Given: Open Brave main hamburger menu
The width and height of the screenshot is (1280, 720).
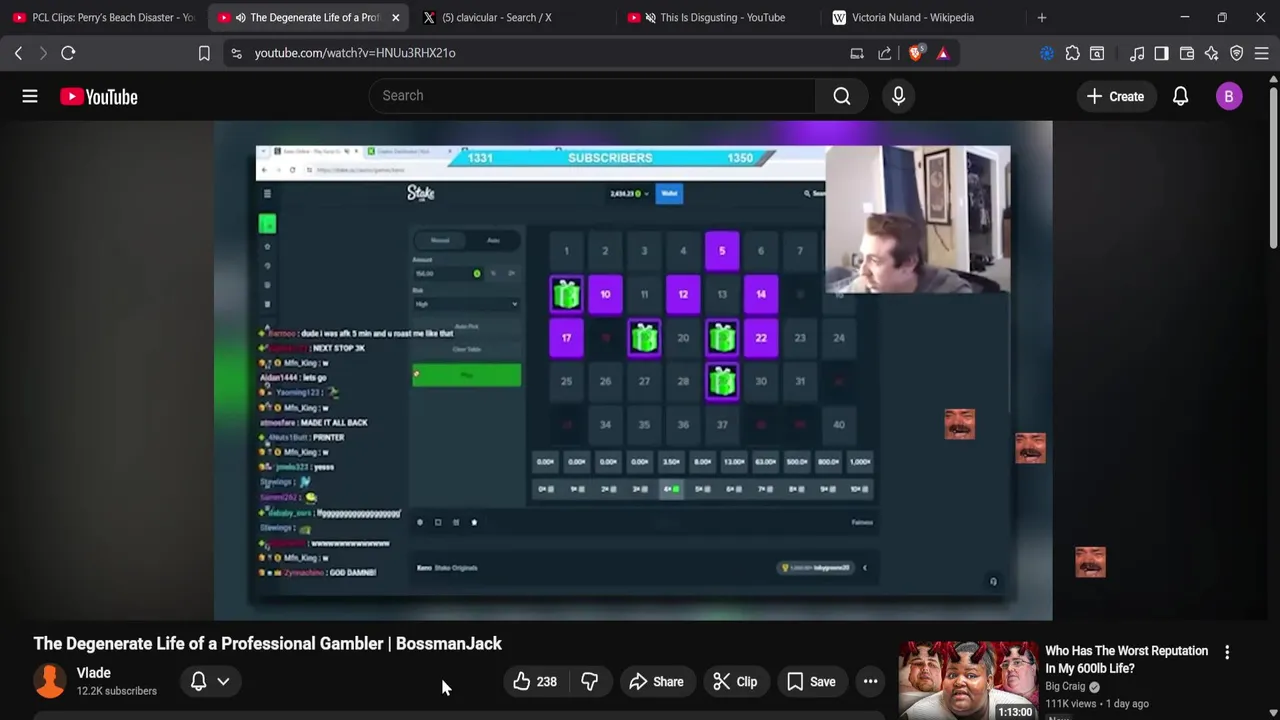Looking at the screenshot, I should pyautogui.click(x=1261, y=53).
